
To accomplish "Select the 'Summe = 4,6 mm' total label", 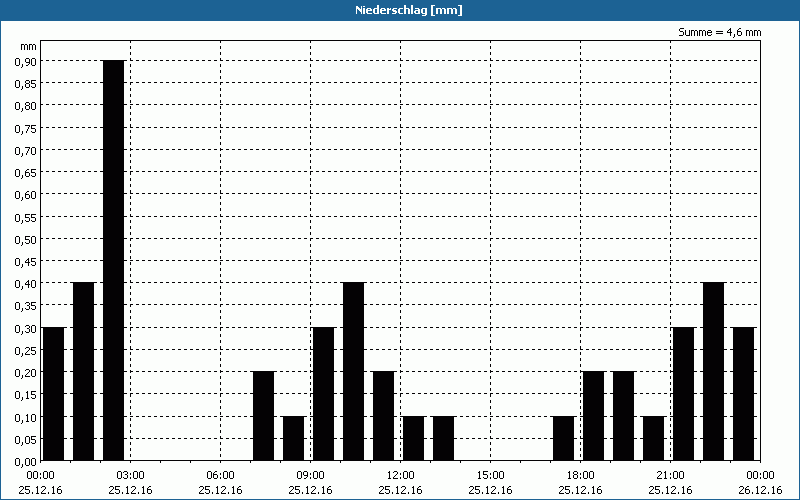I will (719, 32).
